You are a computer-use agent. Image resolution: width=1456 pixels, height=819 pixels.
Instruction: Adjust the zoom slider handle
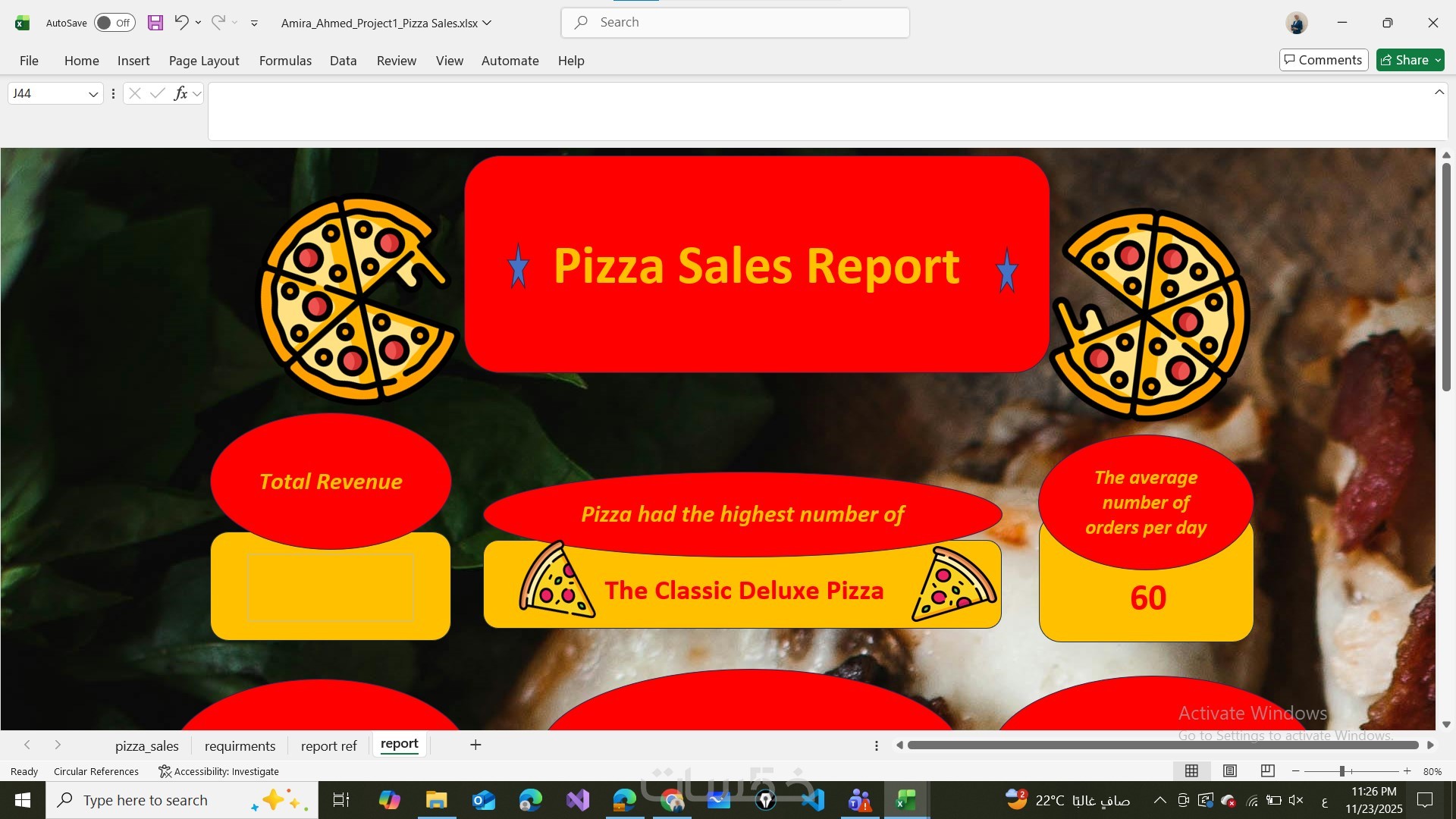(1341, 770)
